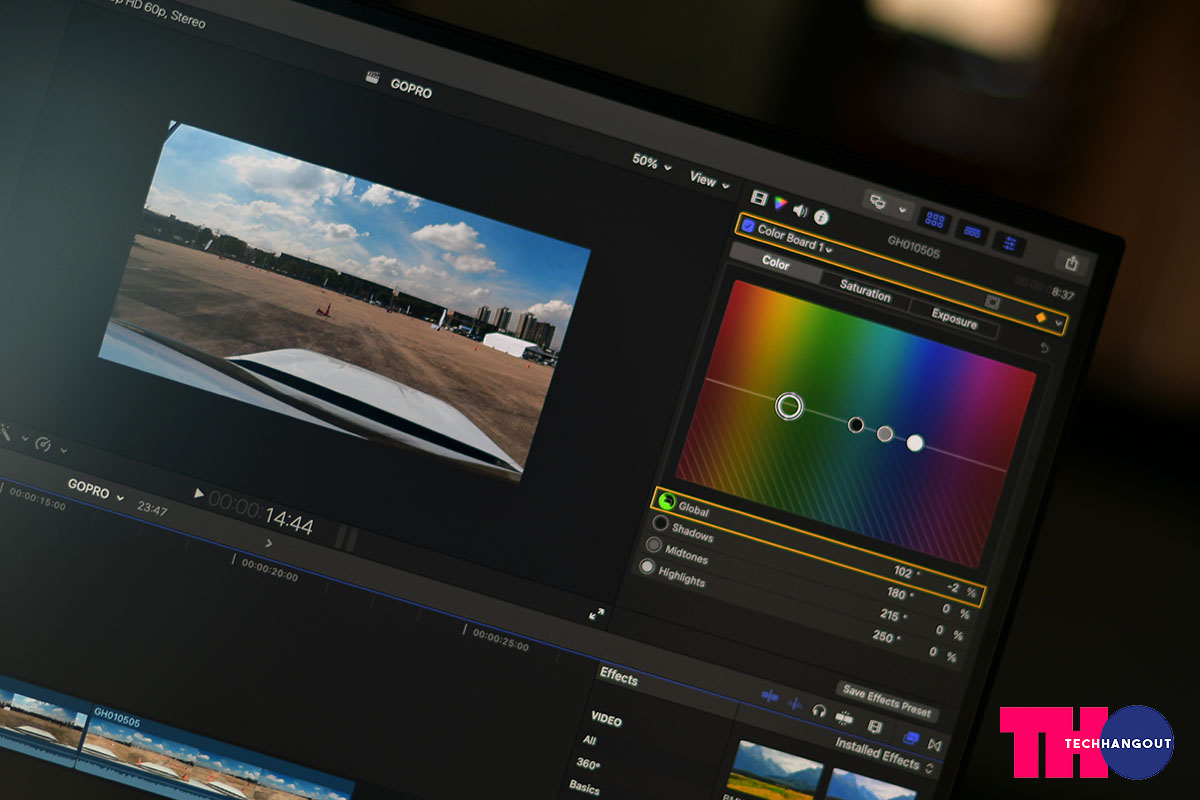Toggle the timeline layout button
The height and width of the screenshot is (800, 1200).
(971, 231)
